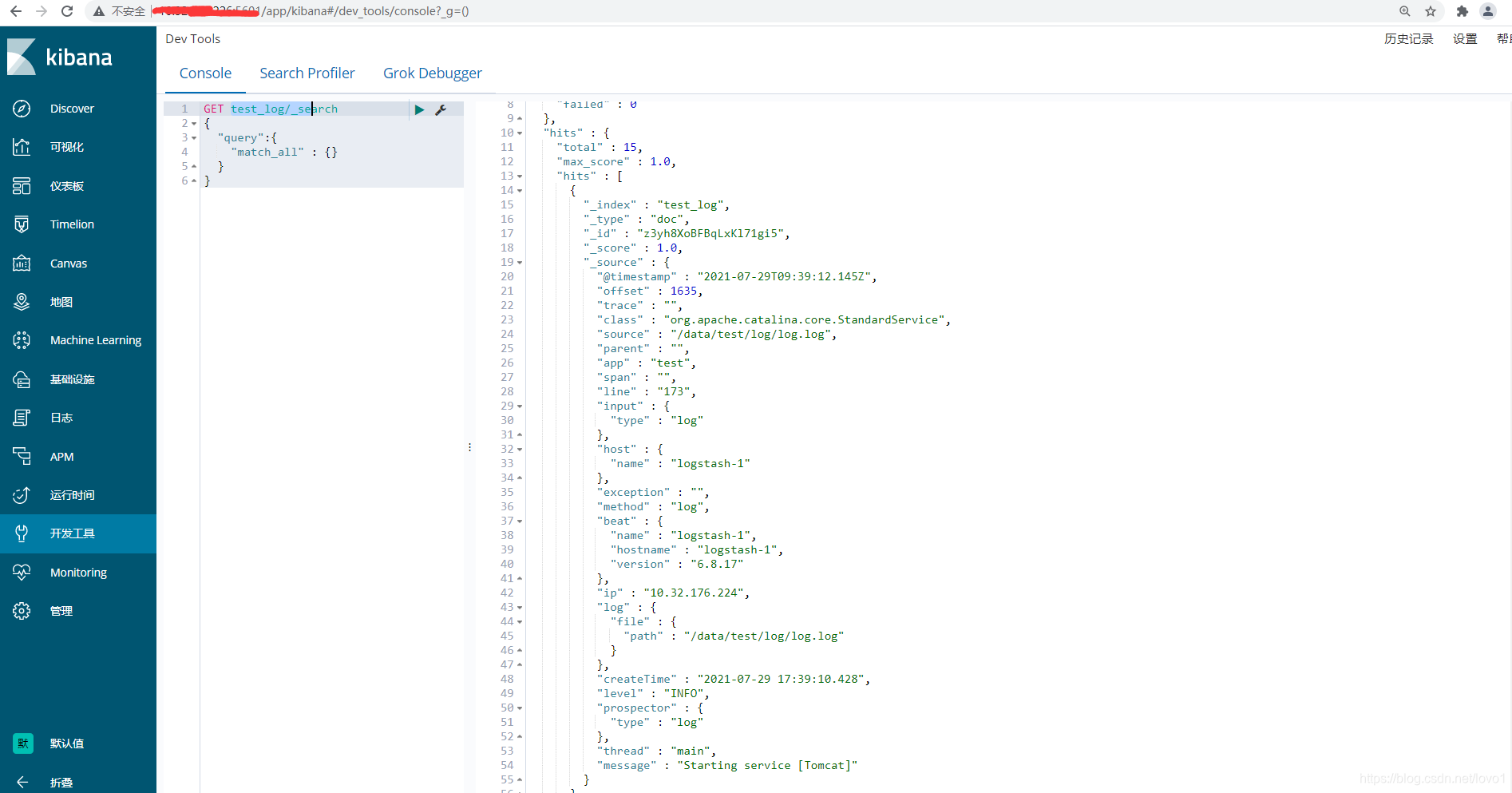Collapse request editor line 2 fold arrow
Image resolution: width=1512 pixels, height=793 pixels.
click(x=194, y=124)
